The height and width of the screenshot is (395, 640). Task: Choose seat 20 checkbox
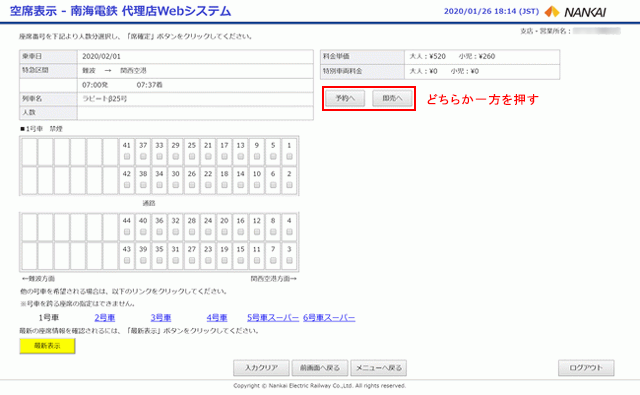tap(224, 232)
